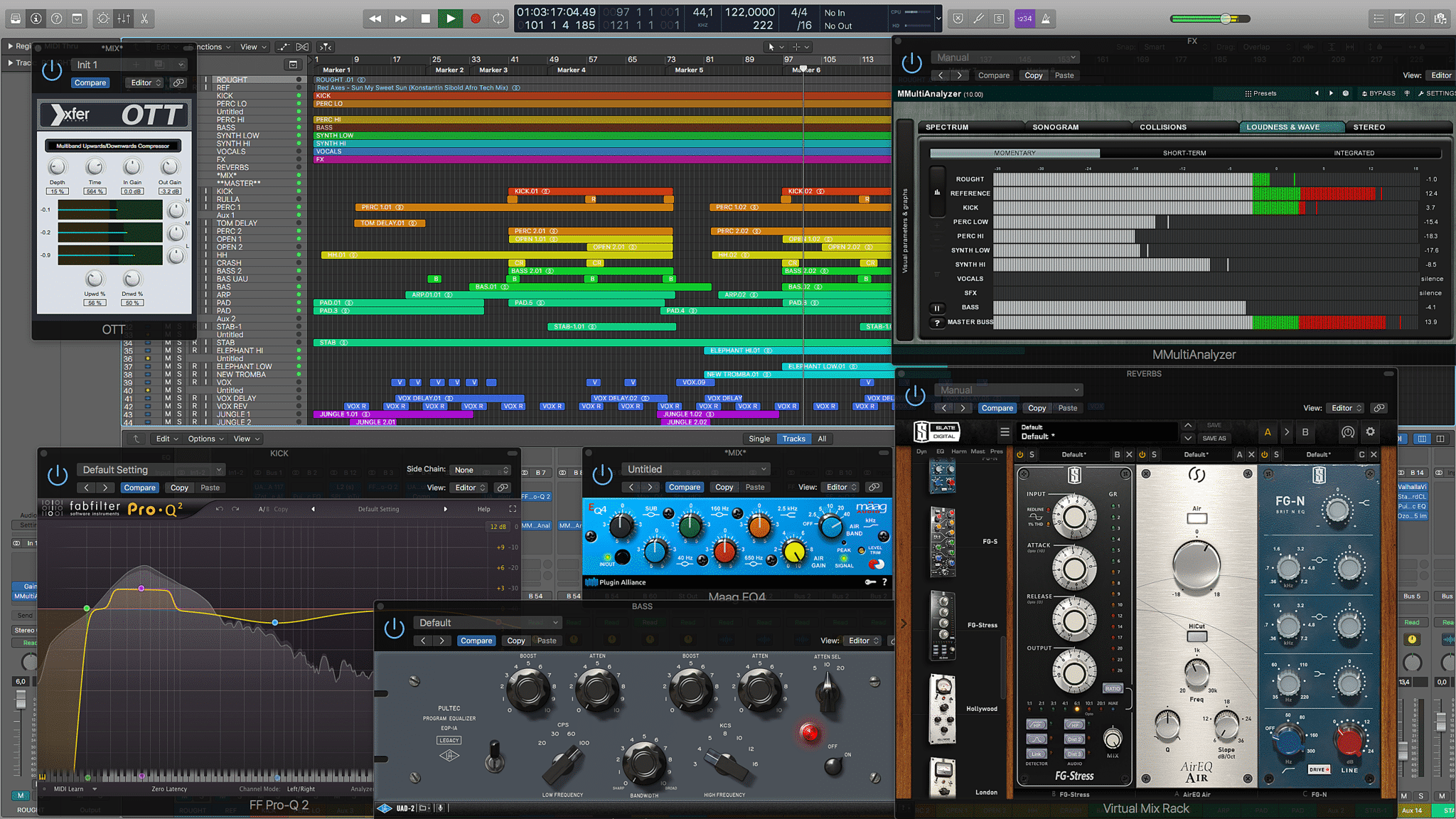The height and width of the screenshot is (819, 1456).
Task: Open MMultiAnalyzer Manual preset dropdown
Action: tap(1005, 58)
